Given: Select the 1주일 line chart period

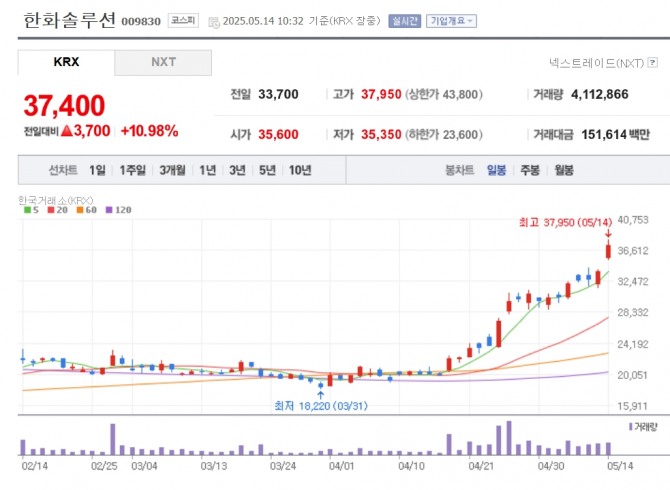Looking at the screenshot, I should (x=132, y=170).
